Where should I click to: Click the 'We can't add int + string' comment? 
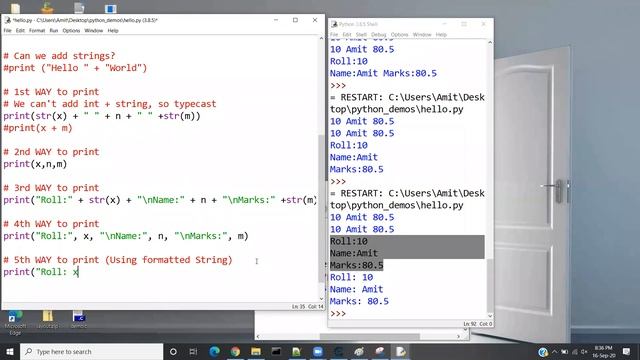coord(110,104)
